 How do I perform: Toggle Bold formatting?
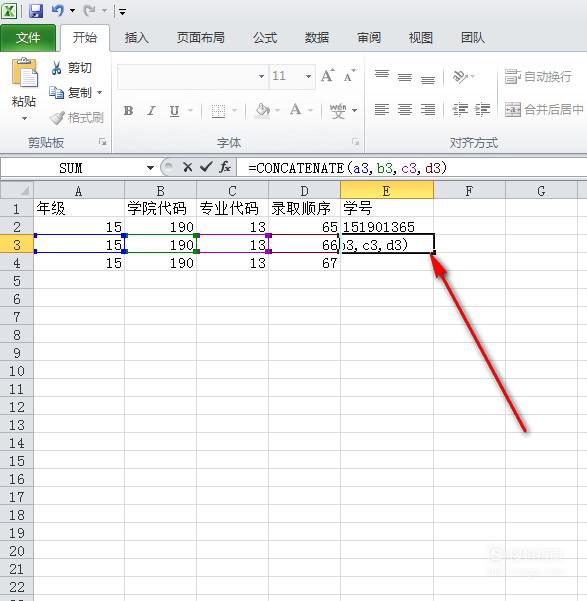pos(128,111)
